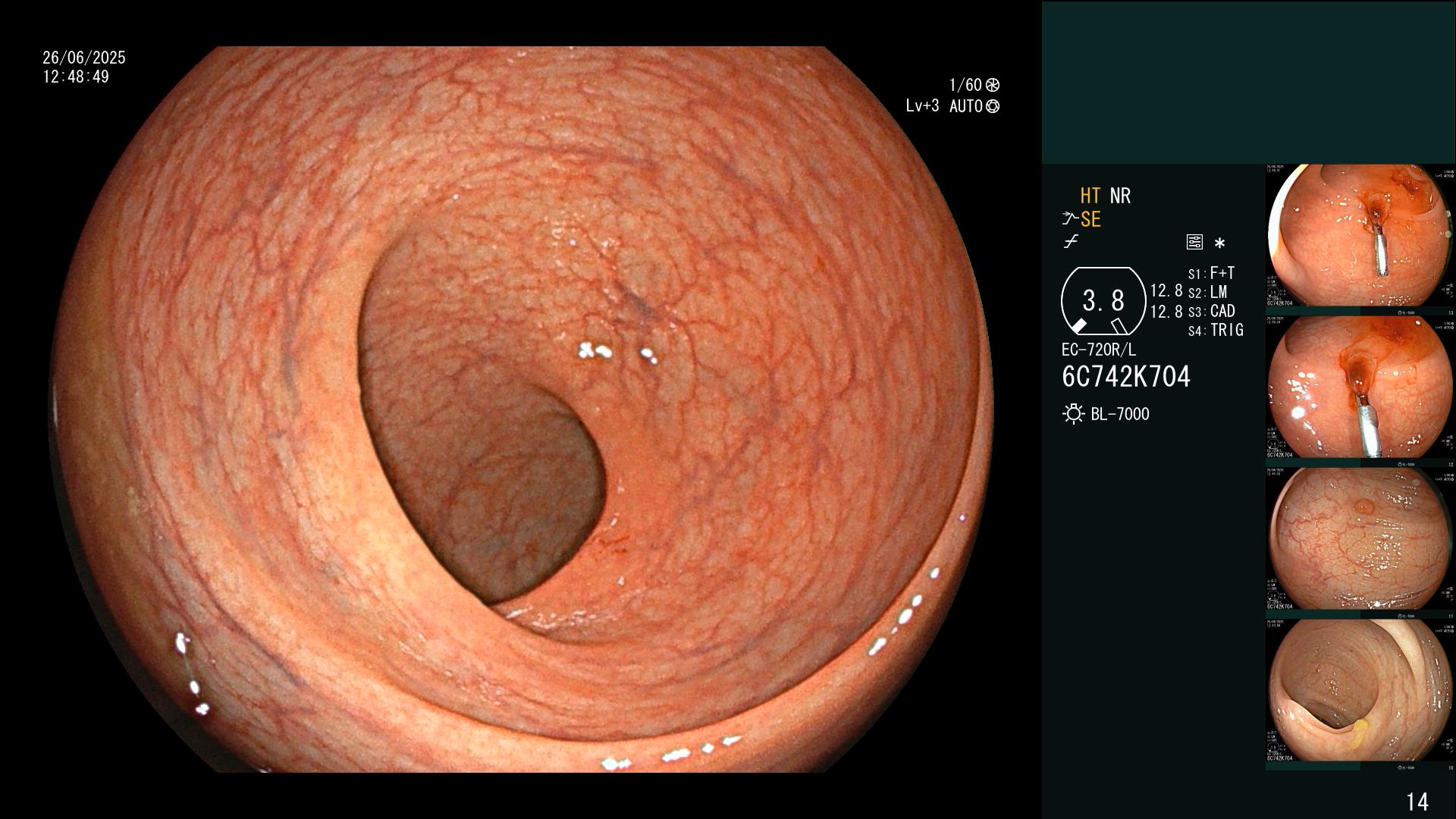Click the Lv+3 brightness level
1456x819 pixels.
coord(922,106)
